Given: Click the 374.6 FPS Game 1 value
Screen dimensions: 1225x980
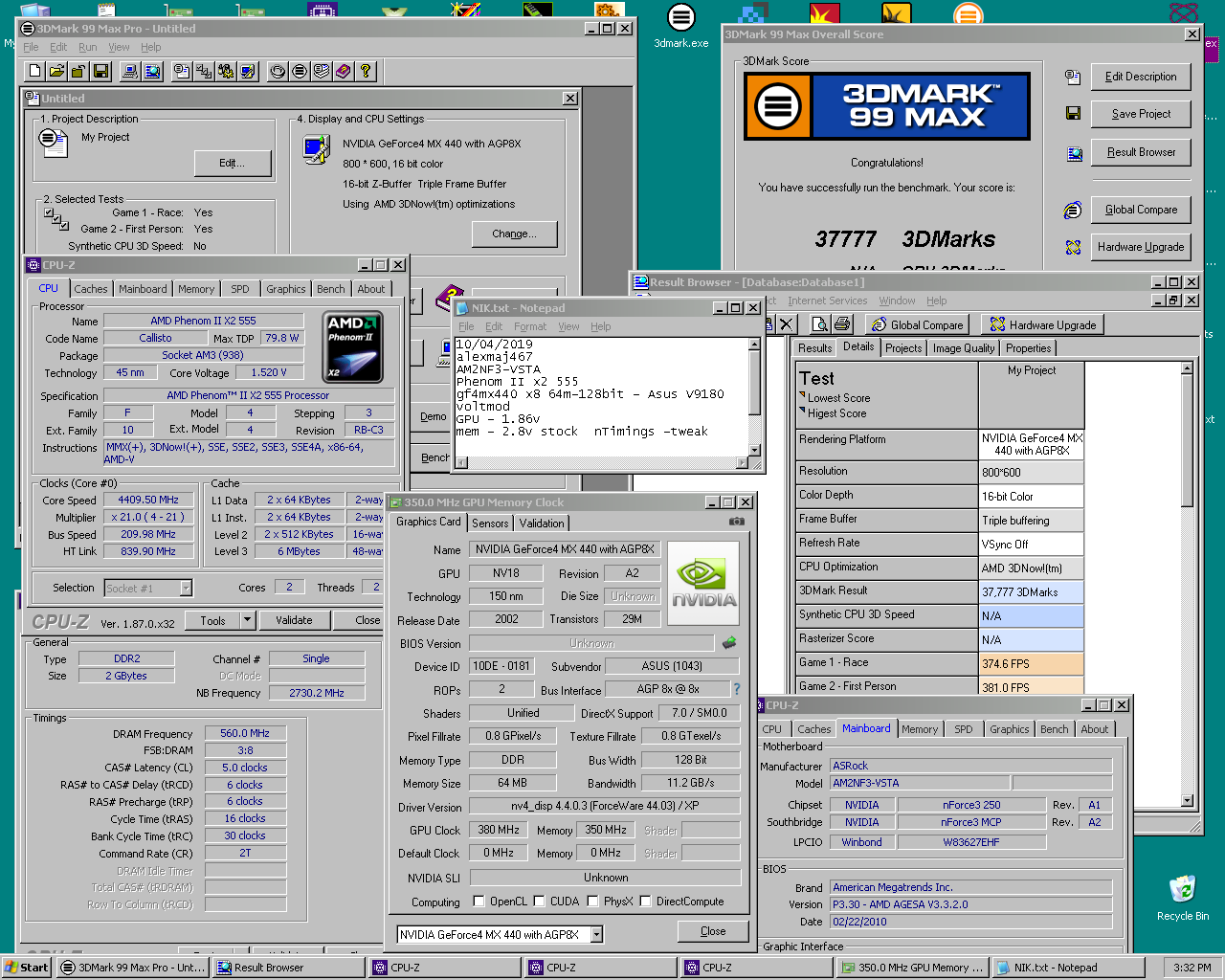Looking at the screenshot, I should pyautogui.click(x=1031, y=663).
